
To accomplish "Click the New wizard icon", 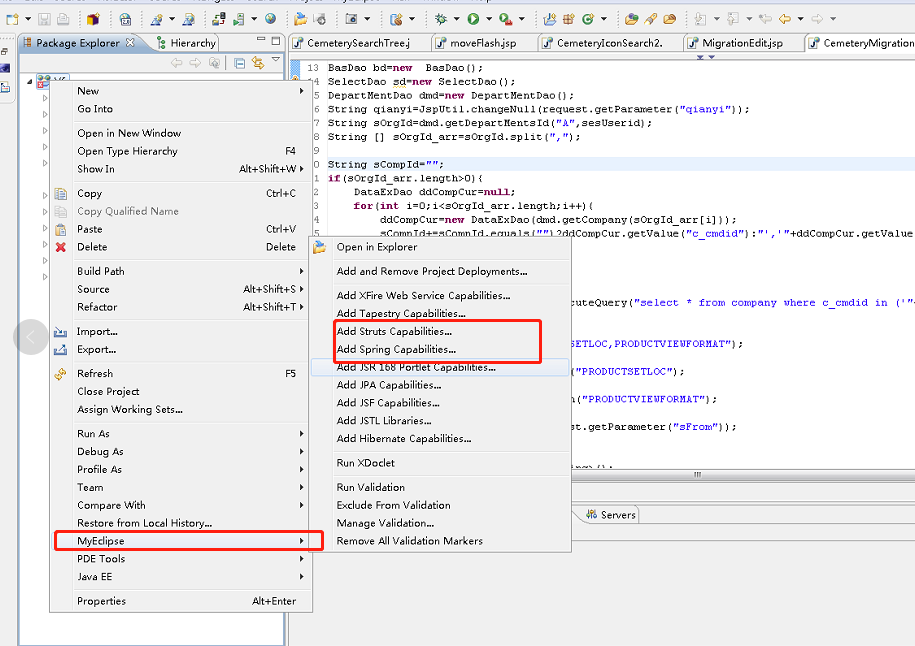I will (x=13, y=16).
